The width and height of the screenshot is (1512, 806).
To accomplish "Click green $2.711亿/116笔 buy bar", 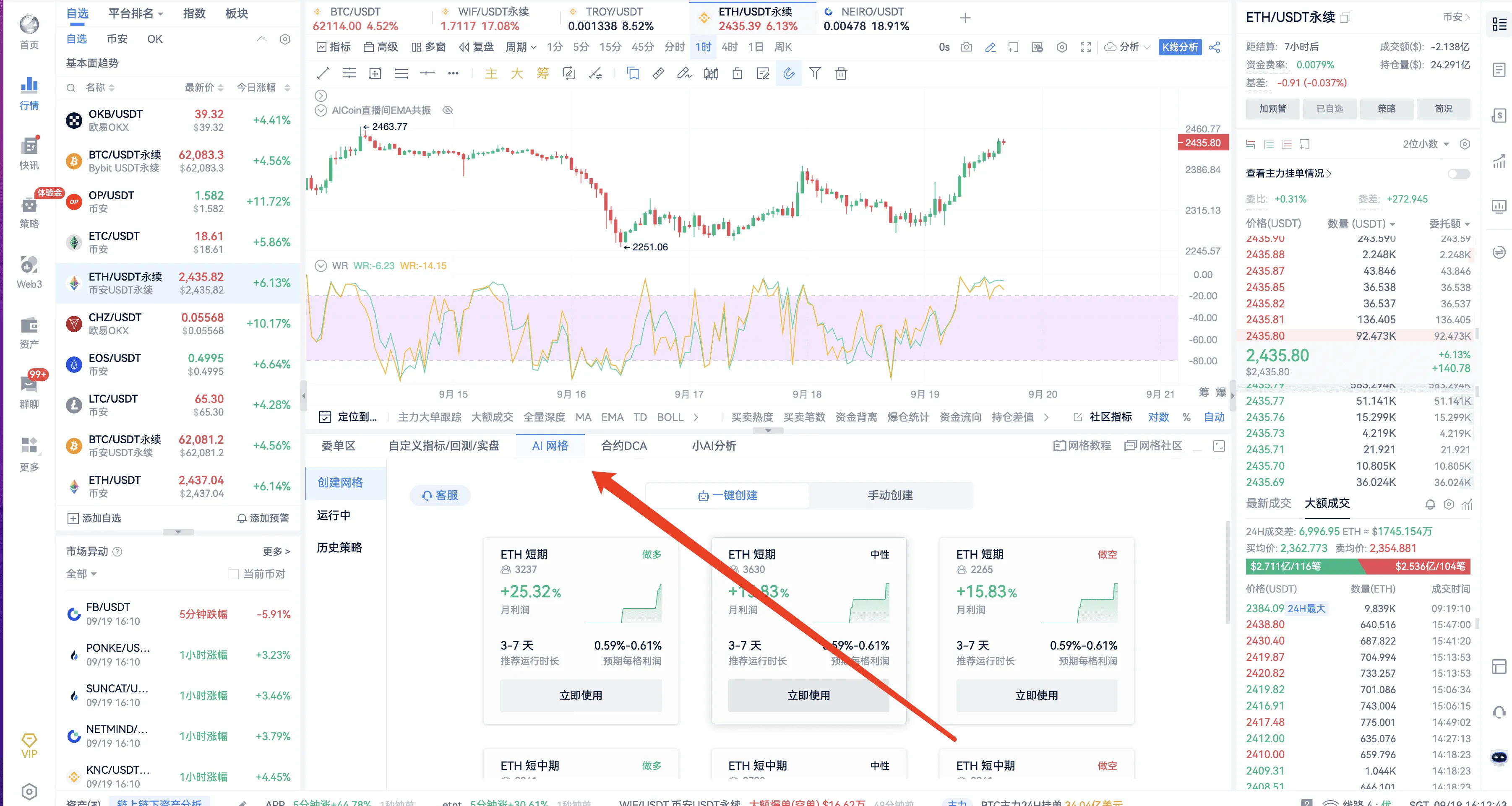I will point(1303,566).
